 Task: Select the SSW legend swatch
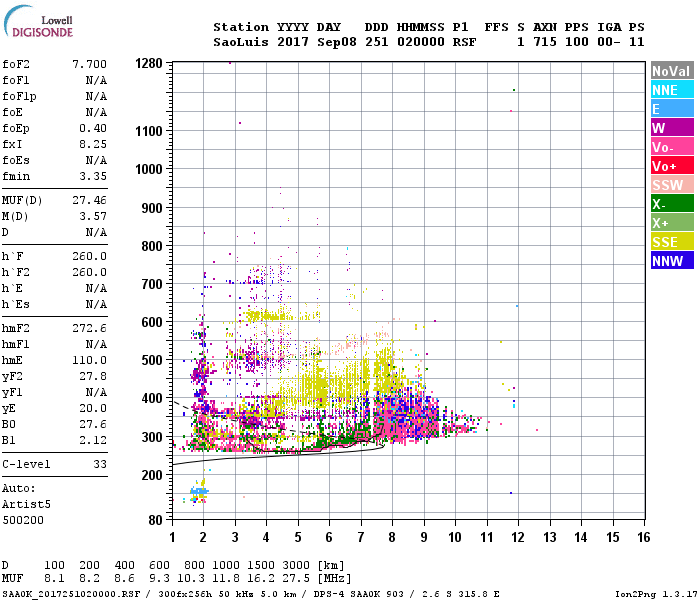click(x=672, y=184)
